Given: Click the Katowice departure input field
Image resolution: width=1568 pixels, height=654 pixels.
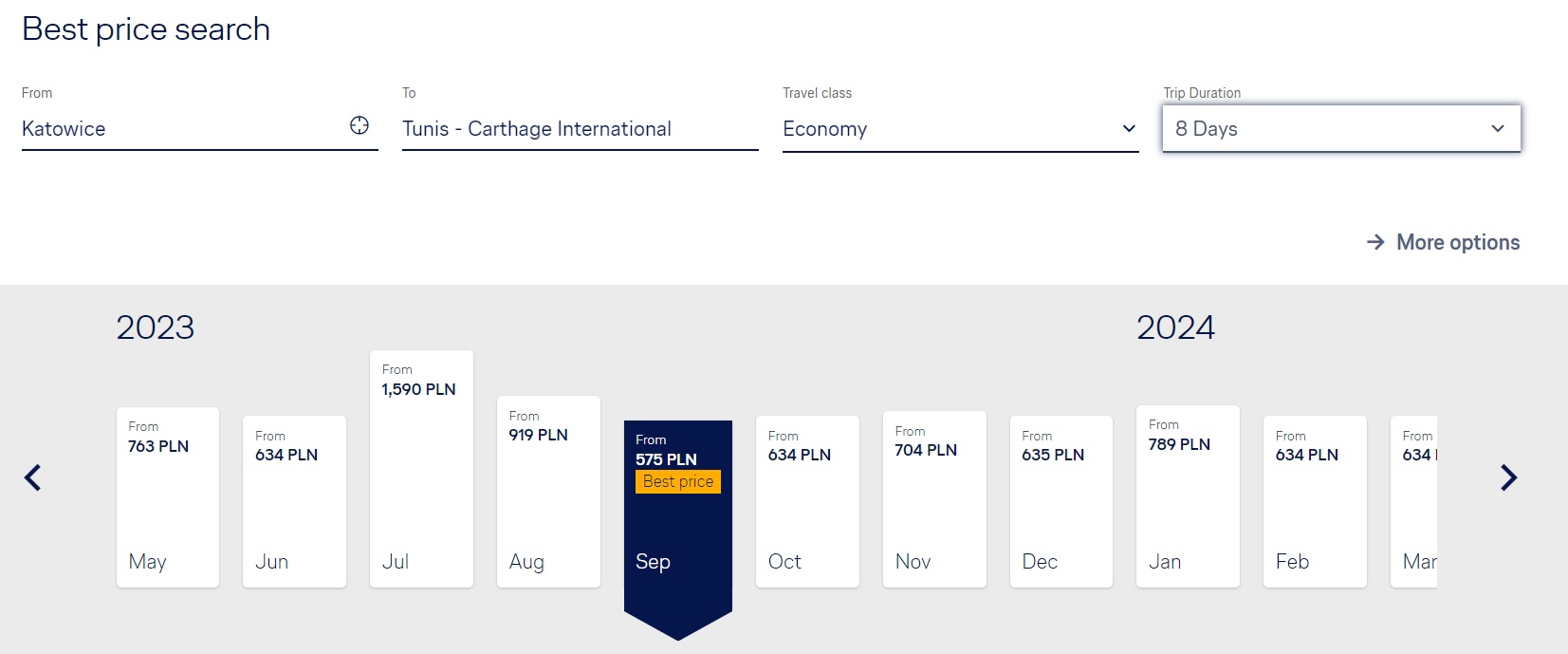Looking at the screenshot, I should 180,129.
